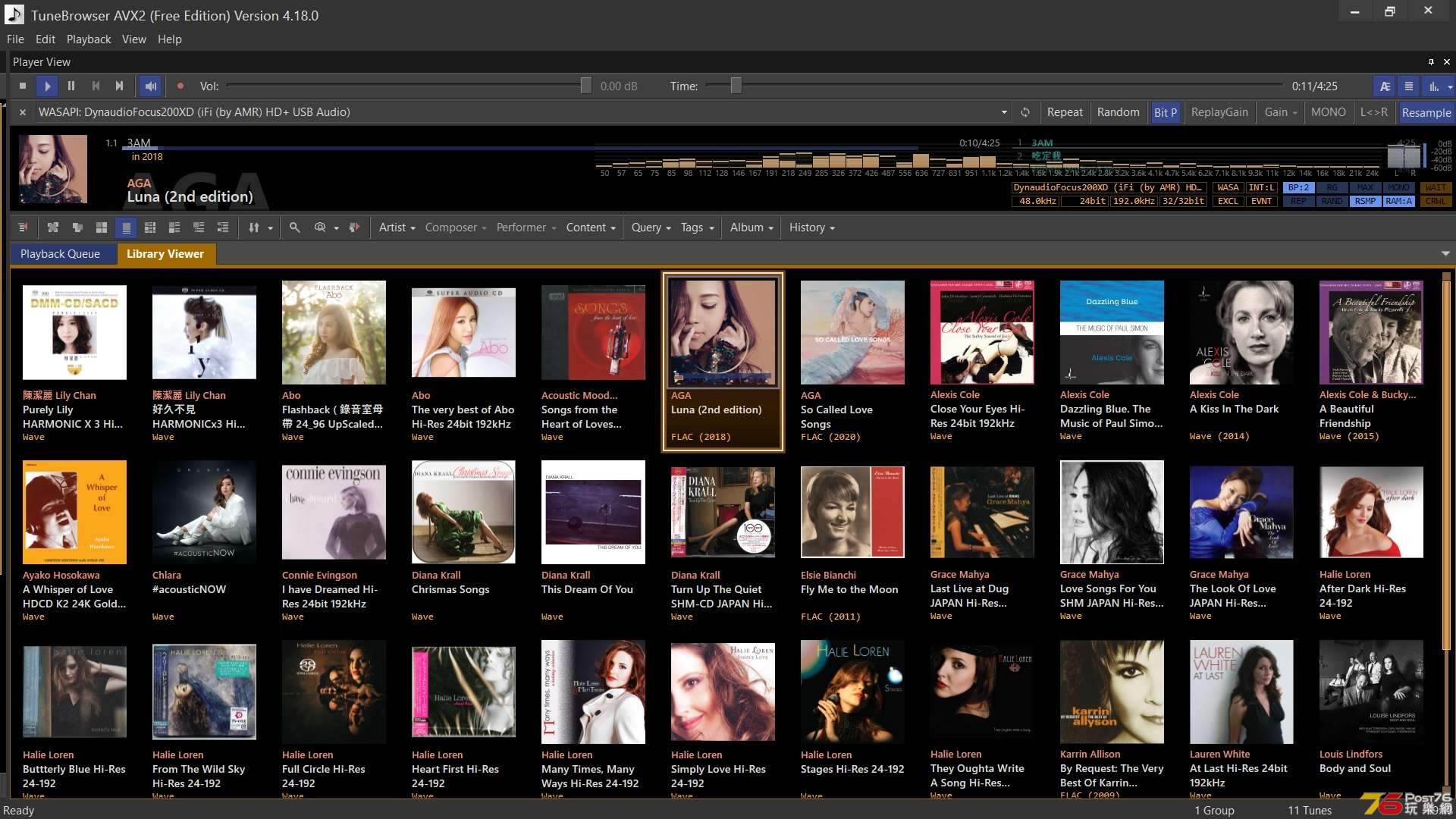Click the Play button in Player View

coord(47,86)
